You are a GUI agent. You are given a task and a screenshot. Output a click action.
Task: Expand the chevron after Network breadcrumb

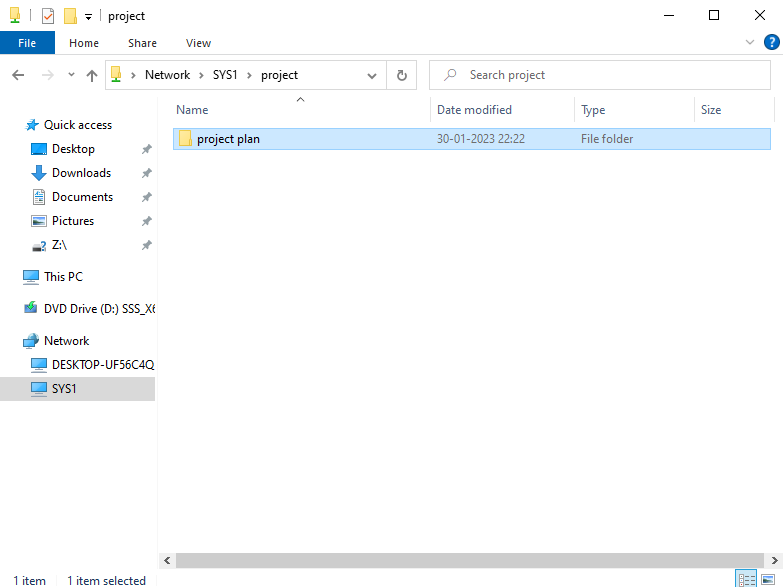(201, 75)
